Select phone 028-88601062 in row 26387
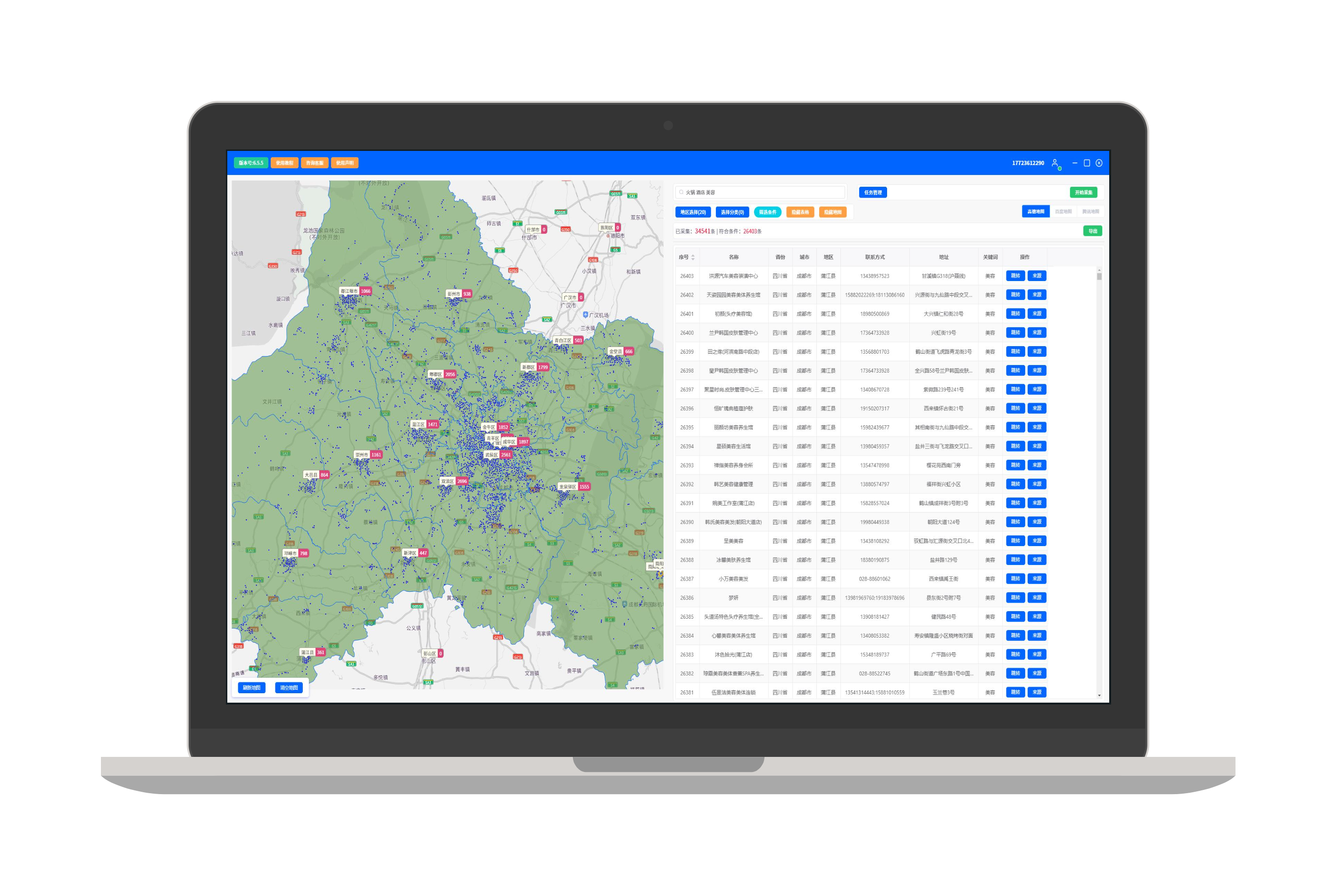Screen dimensions: 1337x896 click(x=874, y=579)
